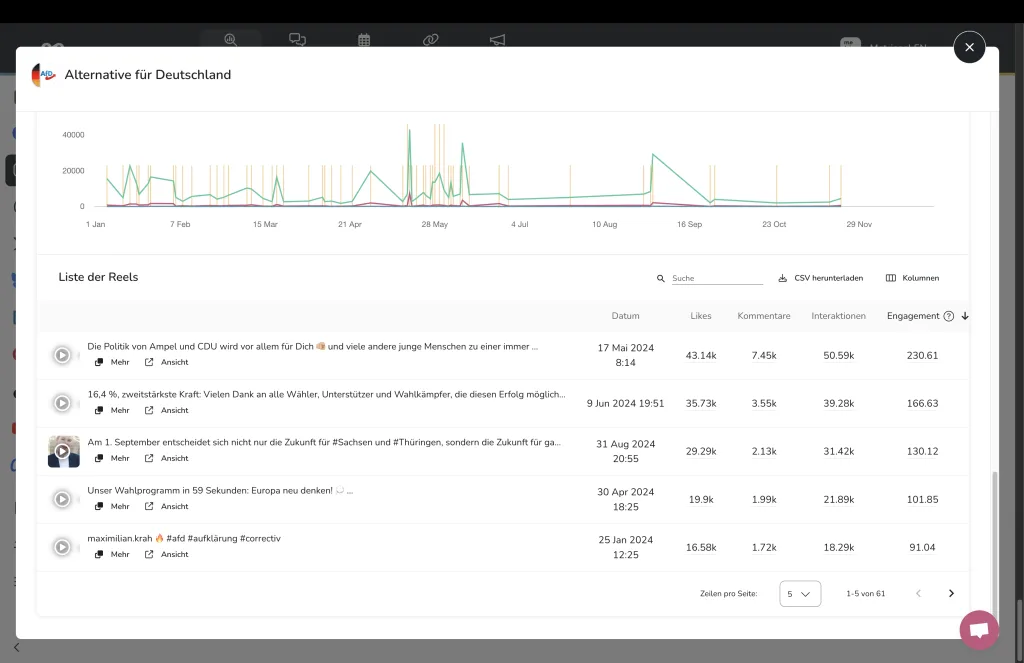Click the chart peak near 16 Sep

click(x=653, y=154)
